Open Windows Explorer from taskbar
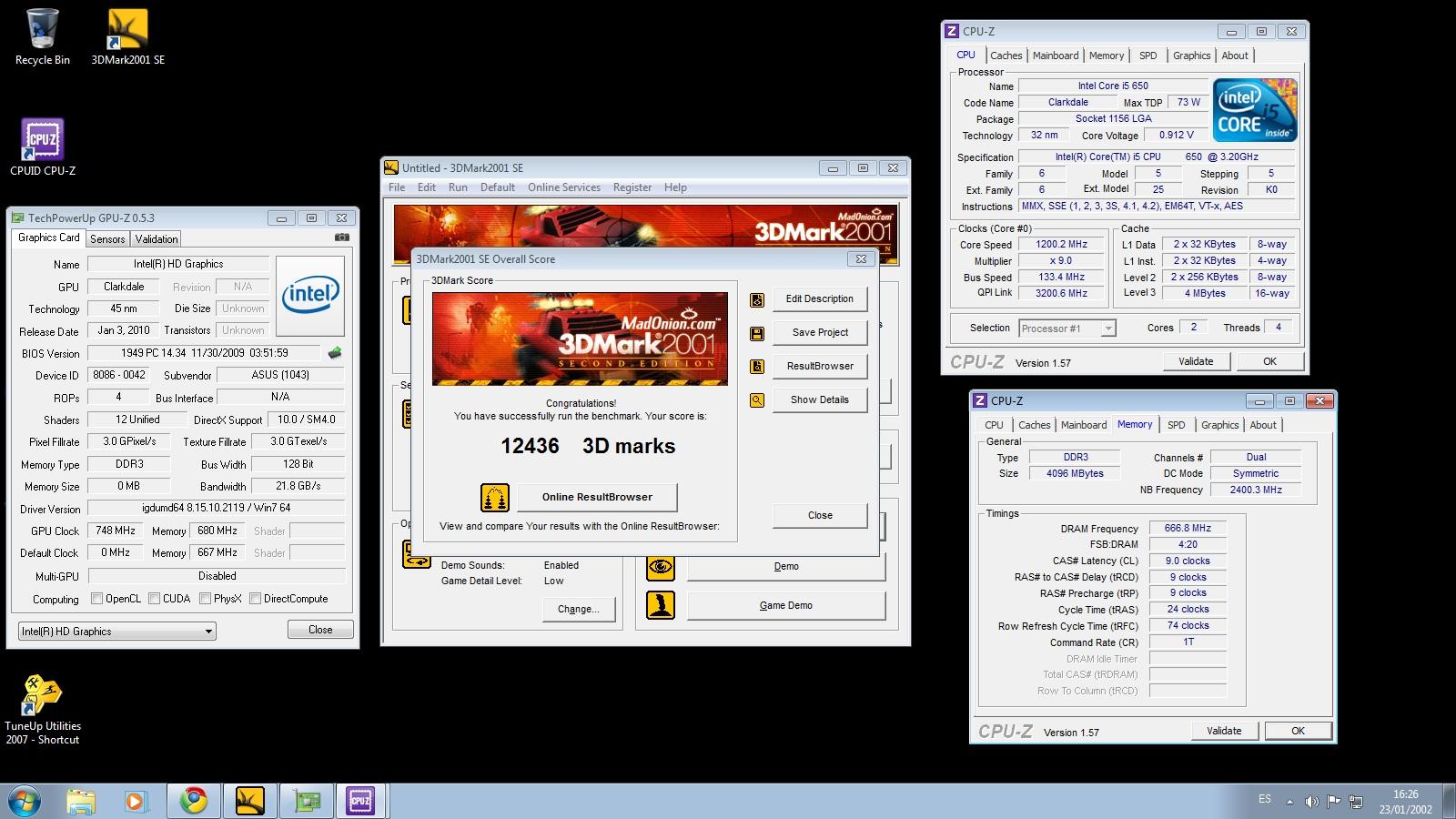1456x819 pixels. 81,801
